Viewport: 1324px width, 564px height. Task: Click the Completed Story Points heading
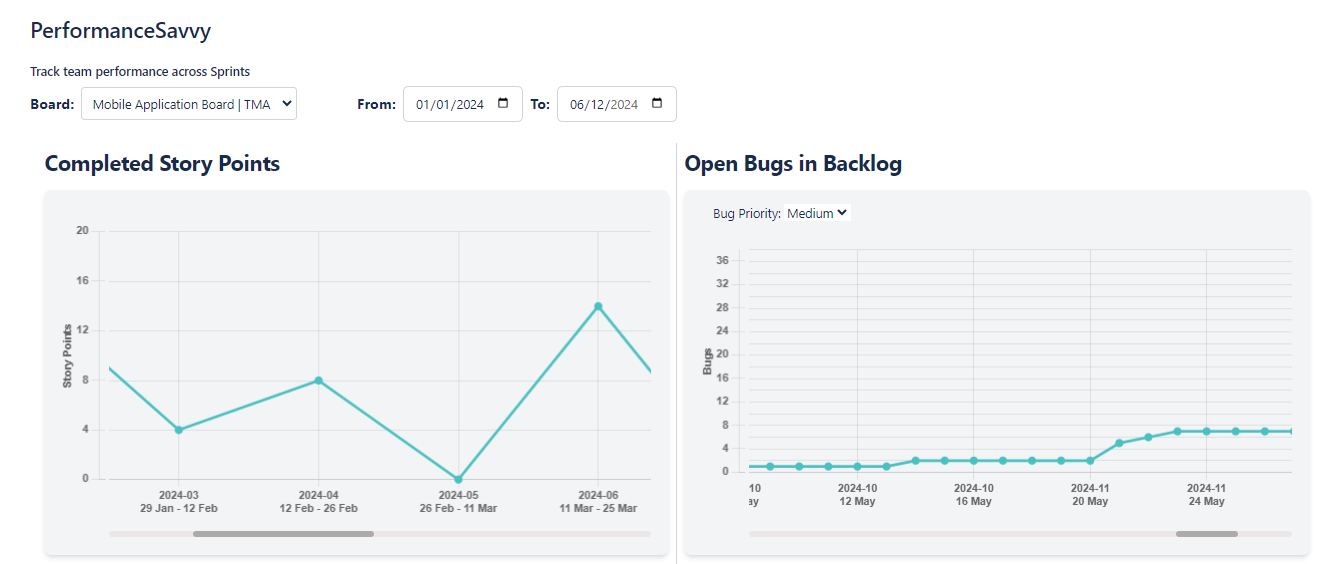[162, 163]
